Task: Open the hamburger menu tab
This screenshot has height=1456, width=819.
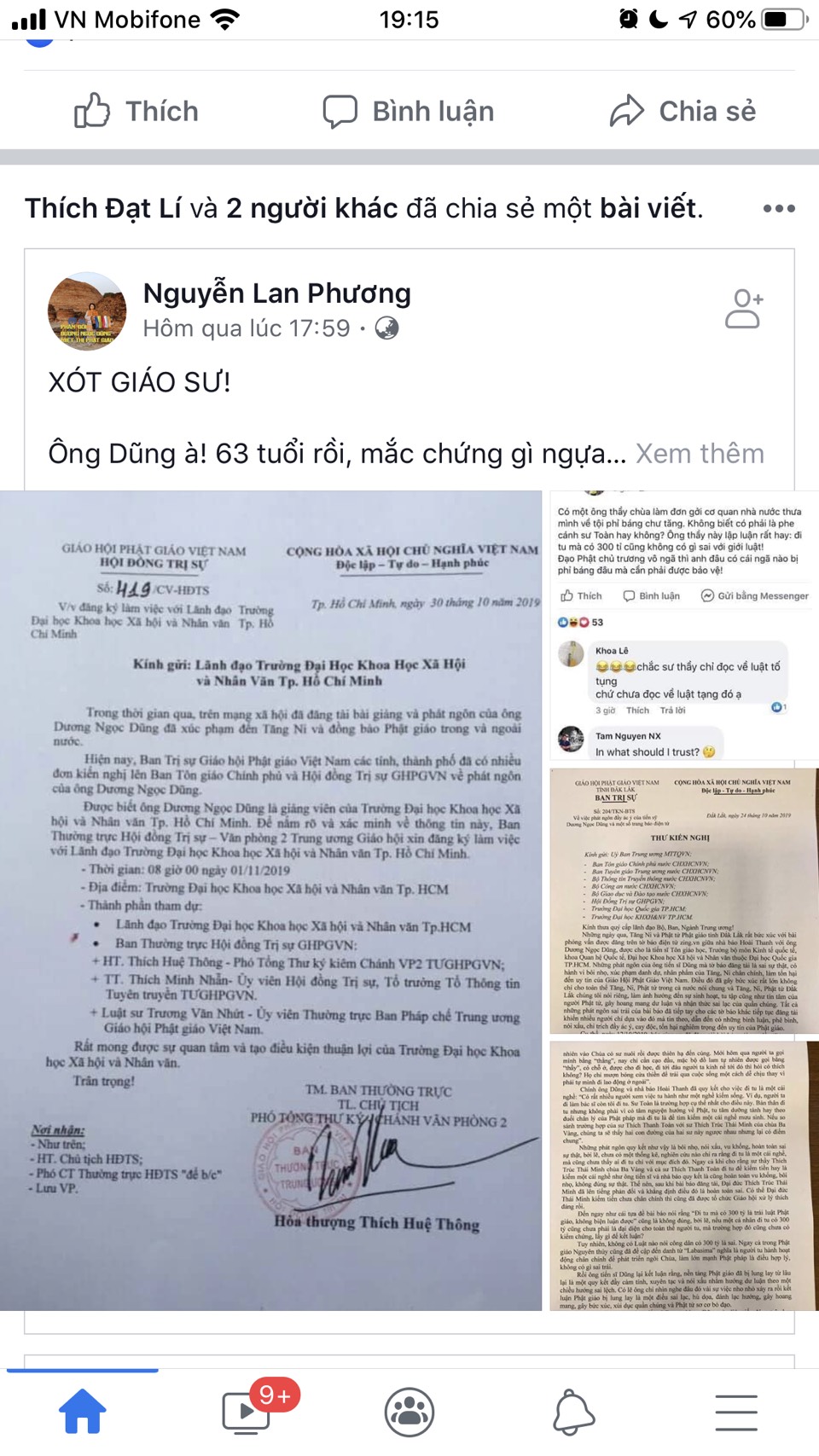Action: coord(736,1412)
